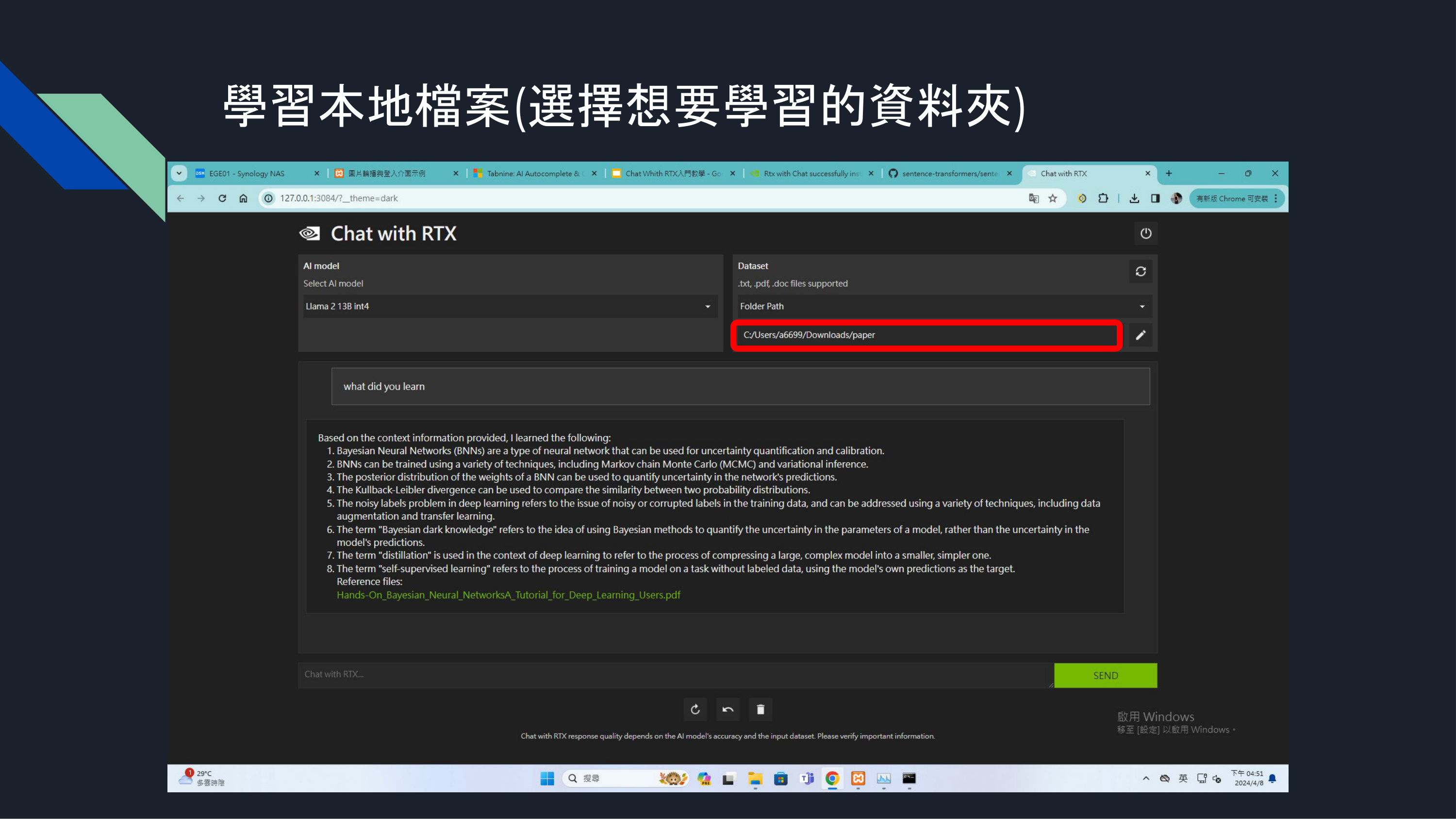
Task: Click the NVIDIA logo beside Chat with RTX
Action: point(309,233)
